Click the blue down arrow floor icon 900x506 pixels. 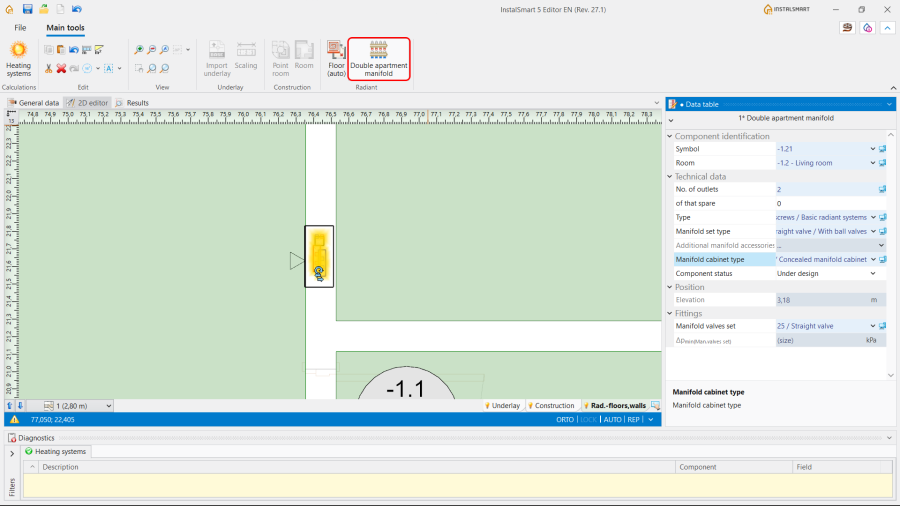(20, 406)
